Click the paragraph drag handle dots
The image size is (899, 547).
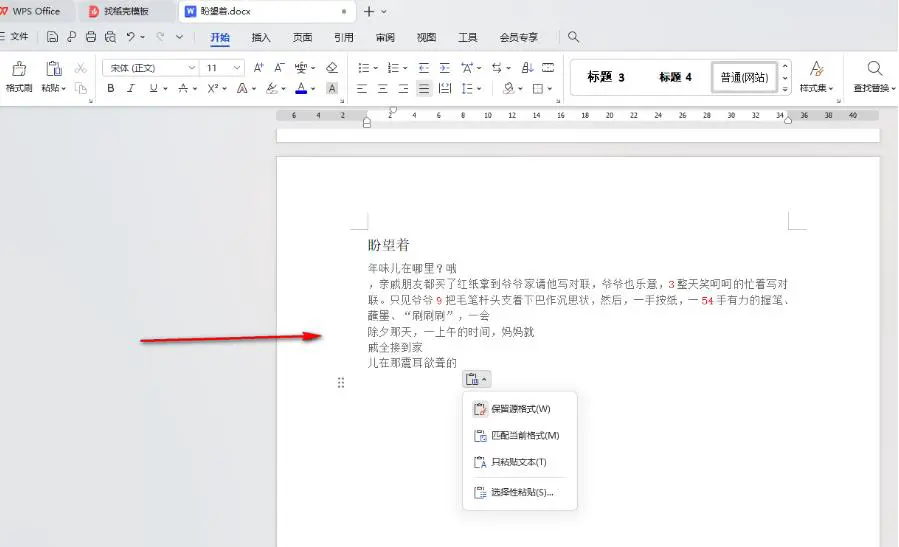point(341,382)
